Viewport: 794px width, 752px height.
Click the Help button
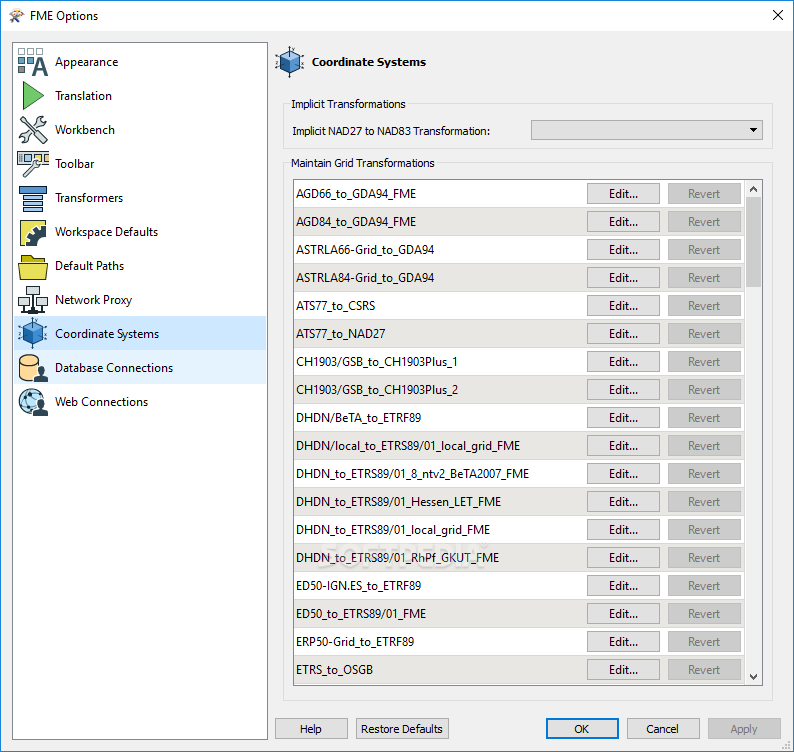[311, 729]
